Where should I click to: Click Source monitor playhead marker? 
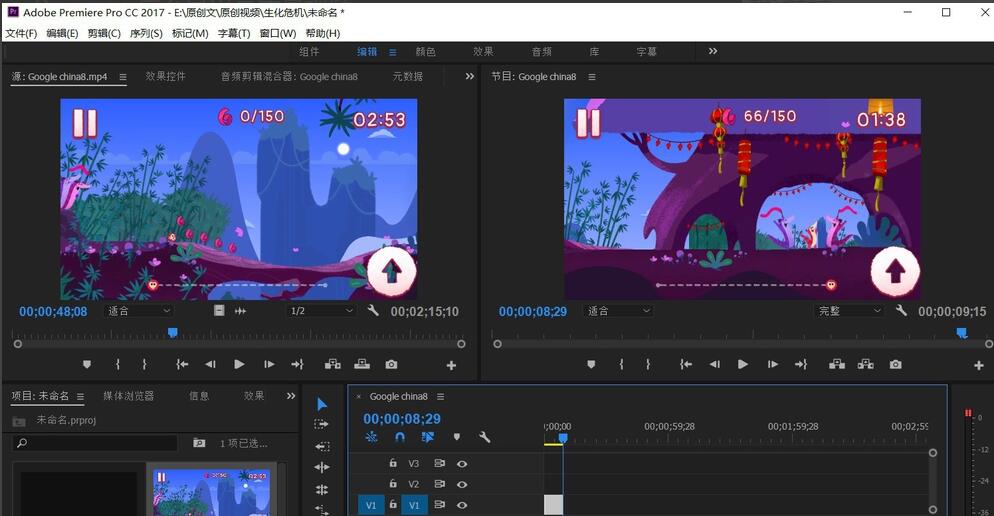coord(172,332)
